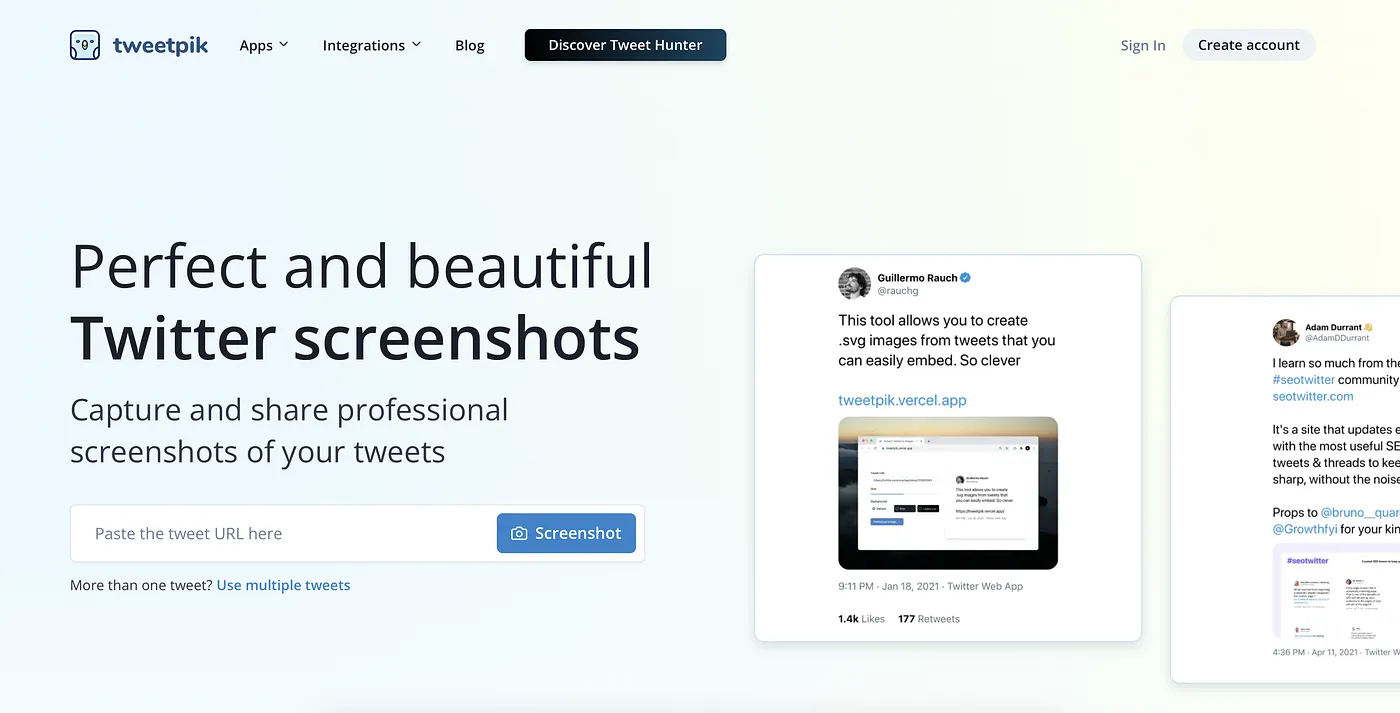Click the tweetpik bird logo icon
Image resolution: width=1400 pixels, height=713 pixels.
click(x=85, y=45)
